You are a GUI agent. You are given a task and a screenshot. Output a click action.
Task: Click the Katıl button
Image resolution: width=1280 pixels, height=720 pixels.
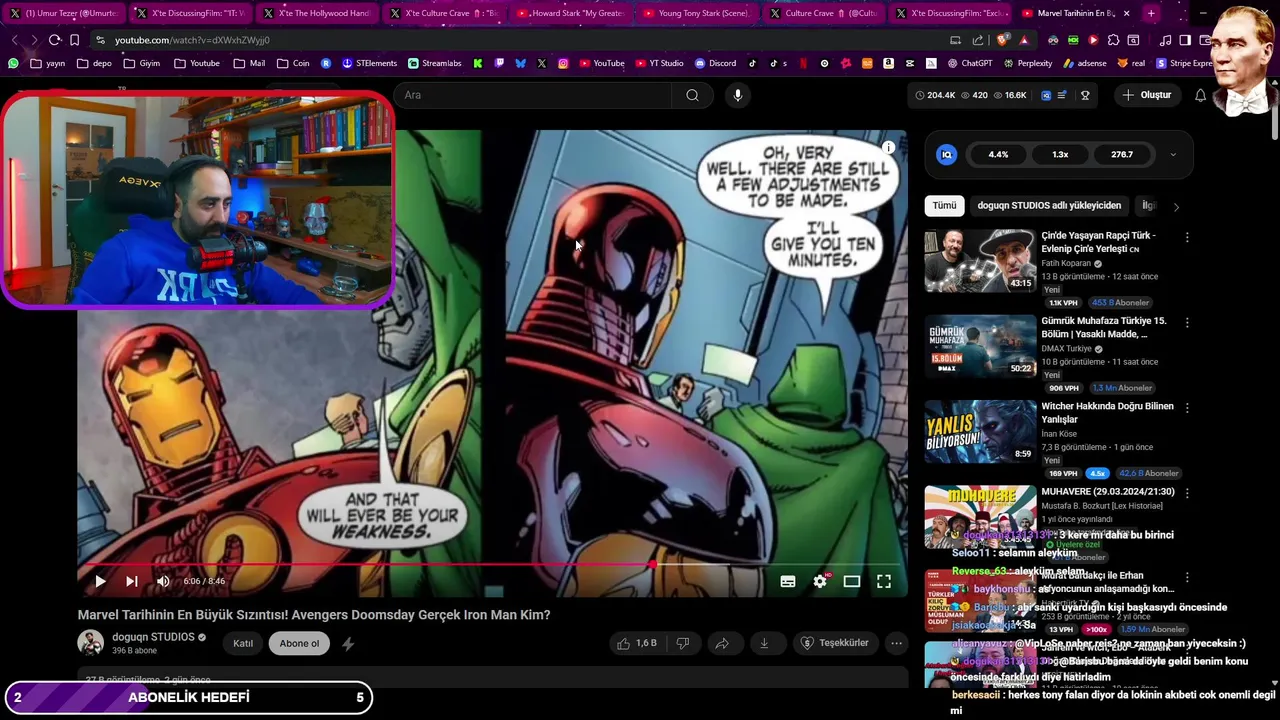click(x=243, y=643)
